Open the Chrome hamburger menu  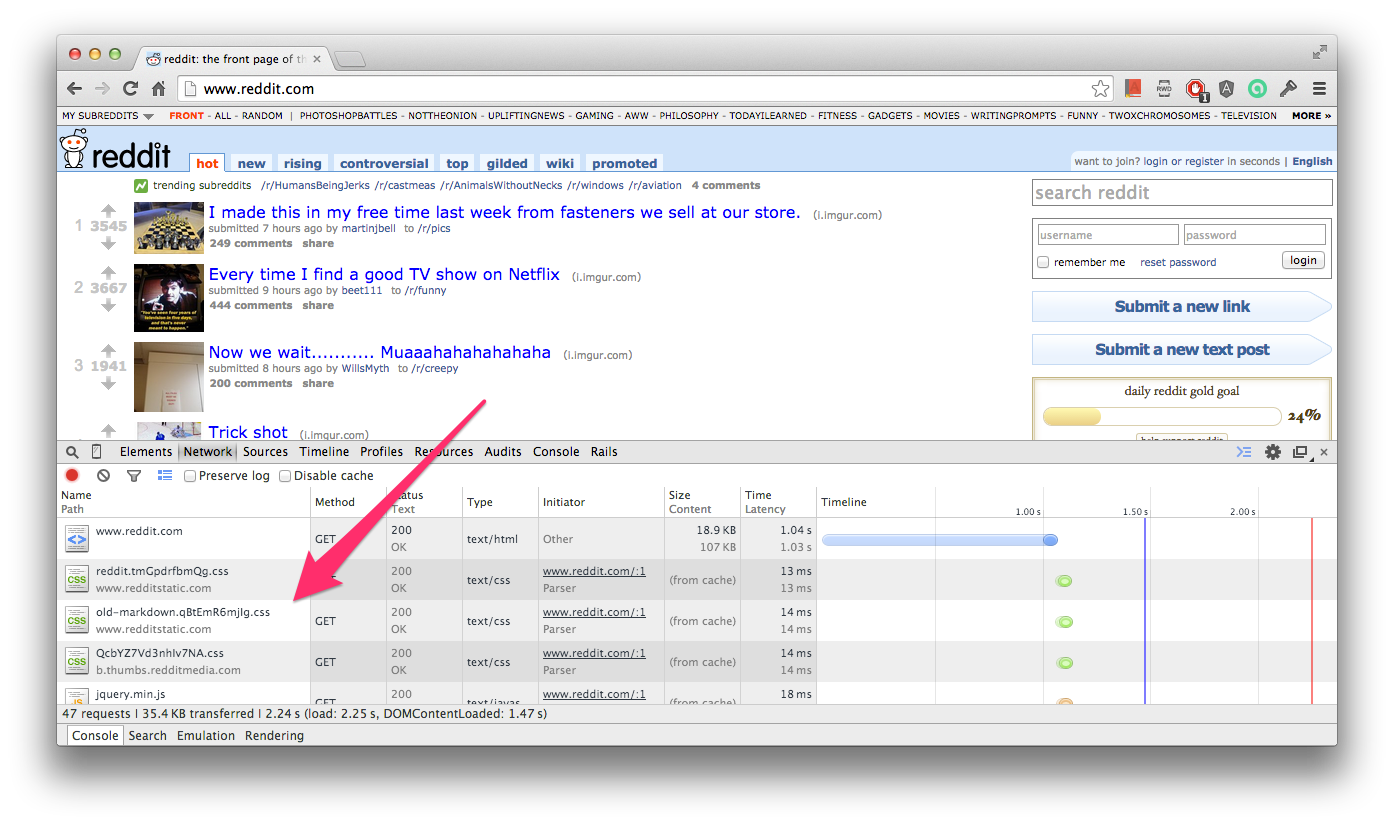pos(1319,88)
